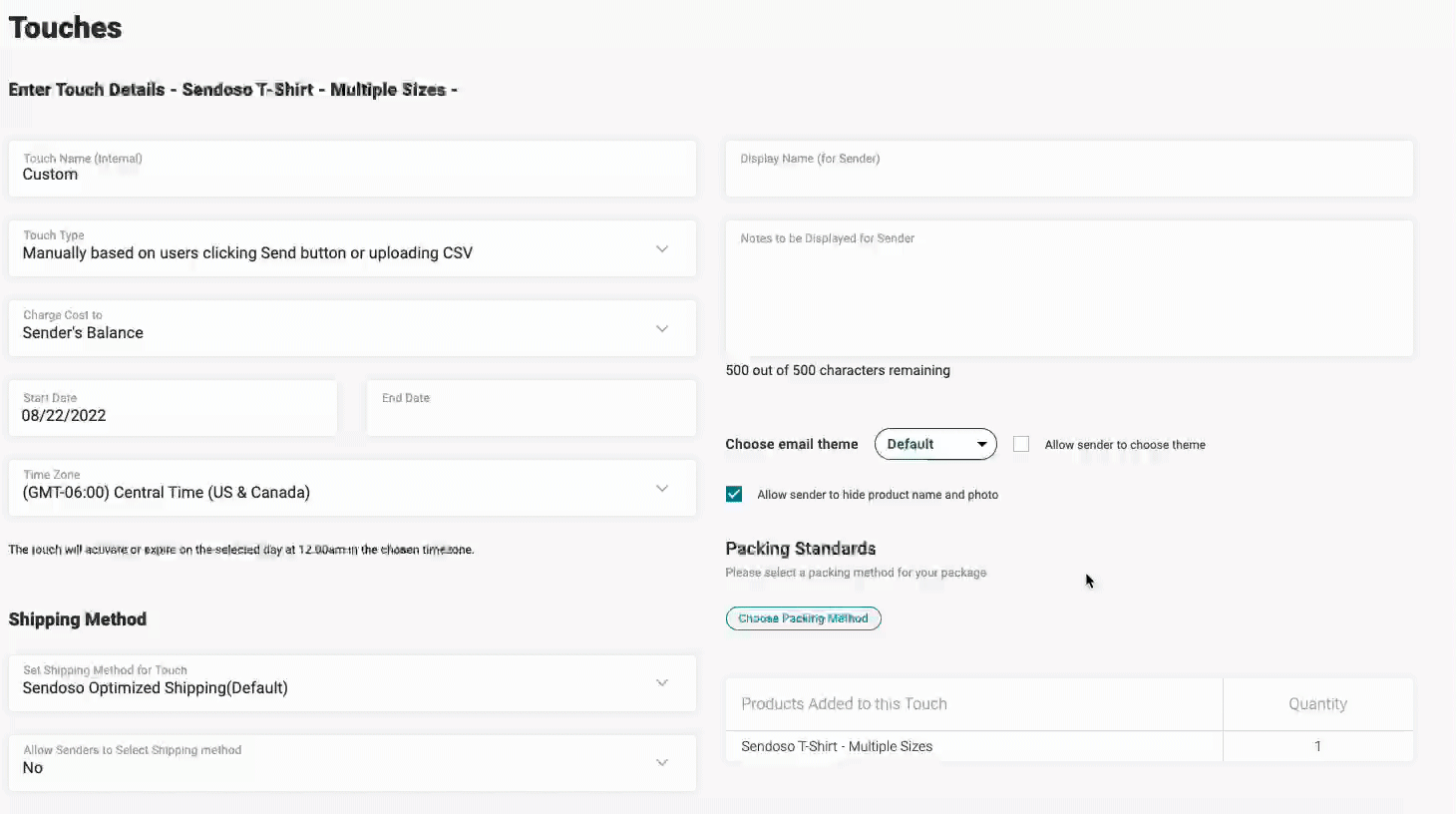Click the Start Date field

(173, 408)
